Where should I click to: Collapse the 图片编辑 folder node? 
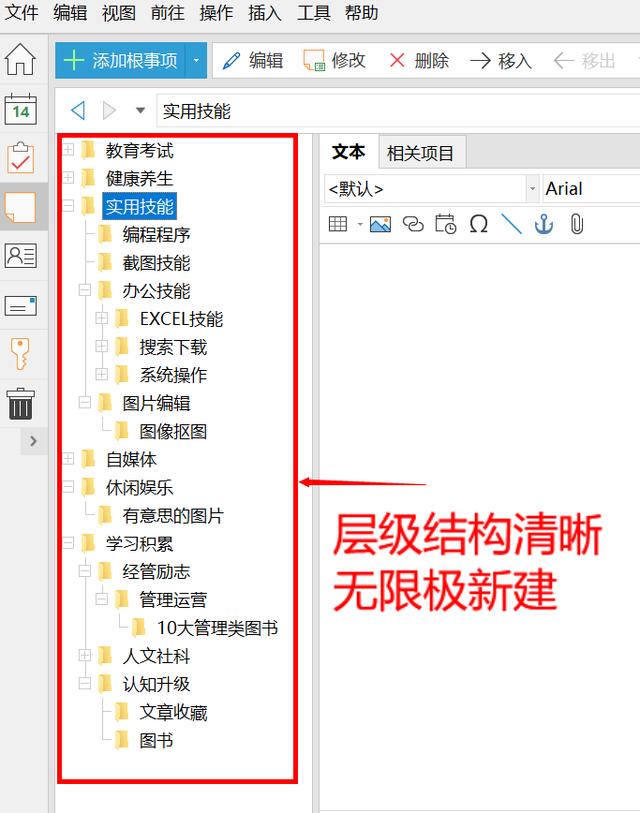[85, 402]
